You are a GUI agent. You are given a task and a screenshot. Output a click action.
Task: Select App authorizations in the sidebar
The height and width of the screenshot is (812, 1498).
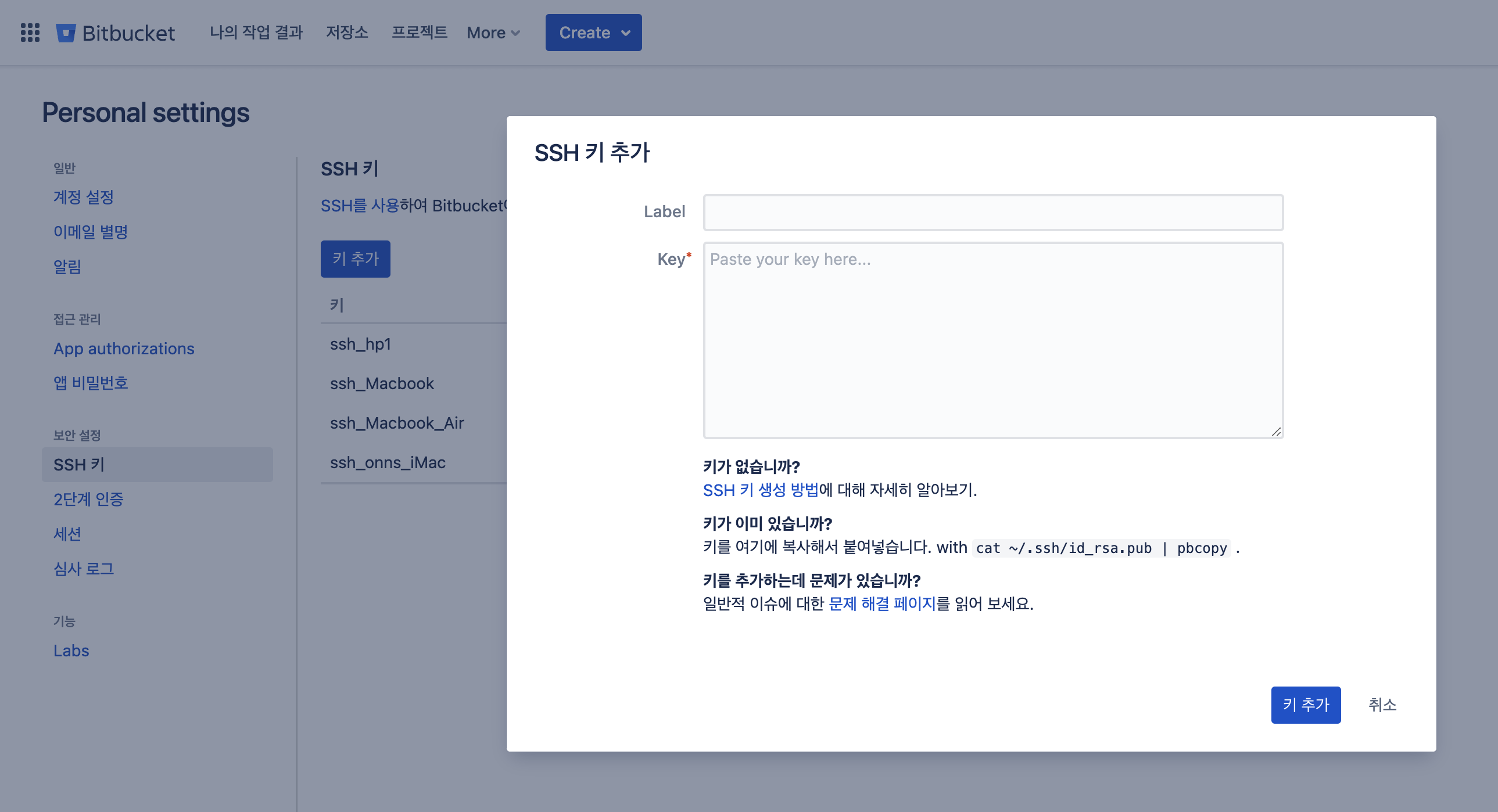click(x=124, y=348)
